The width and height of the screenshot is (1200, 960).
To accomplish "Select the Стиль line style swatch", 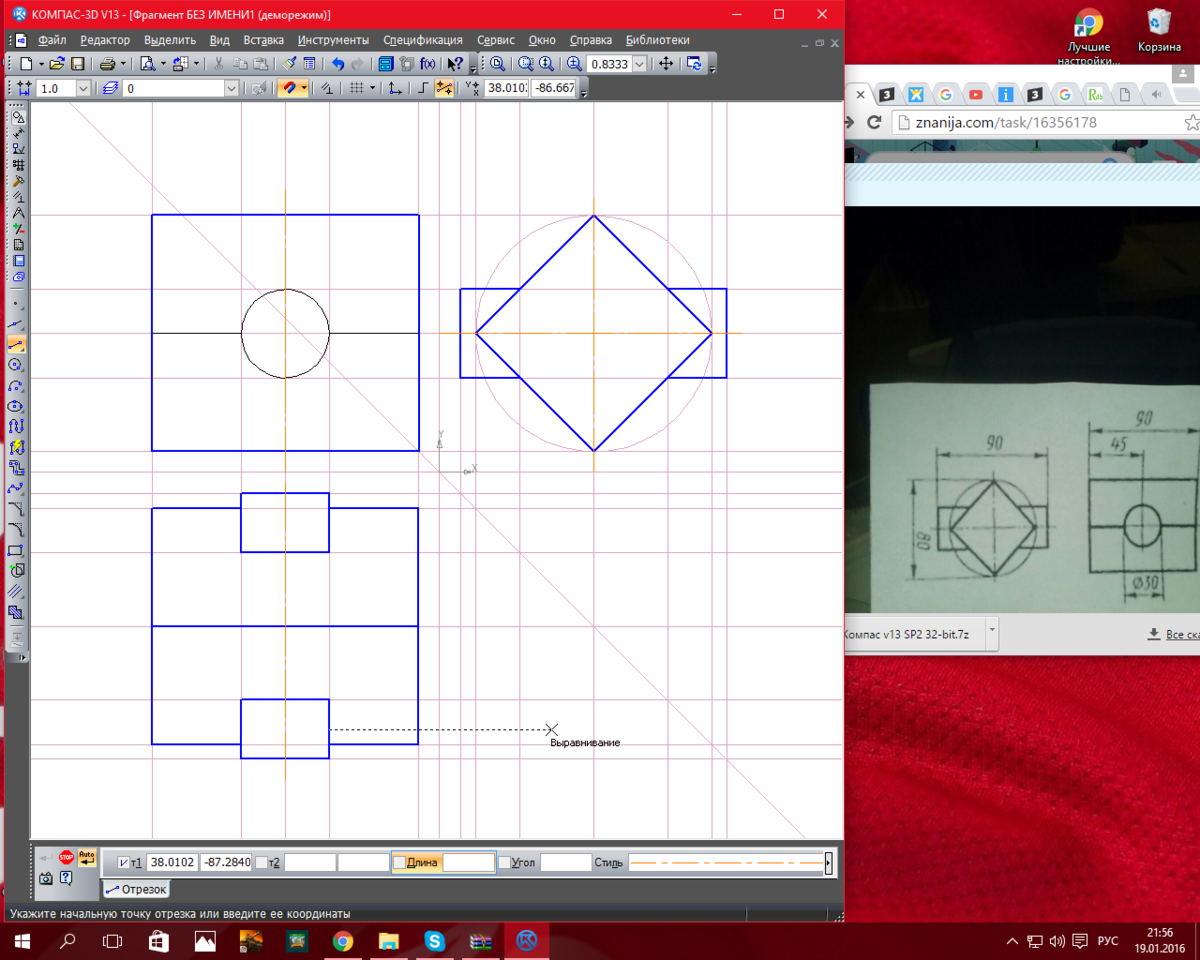I will click(x=725, y=862).
